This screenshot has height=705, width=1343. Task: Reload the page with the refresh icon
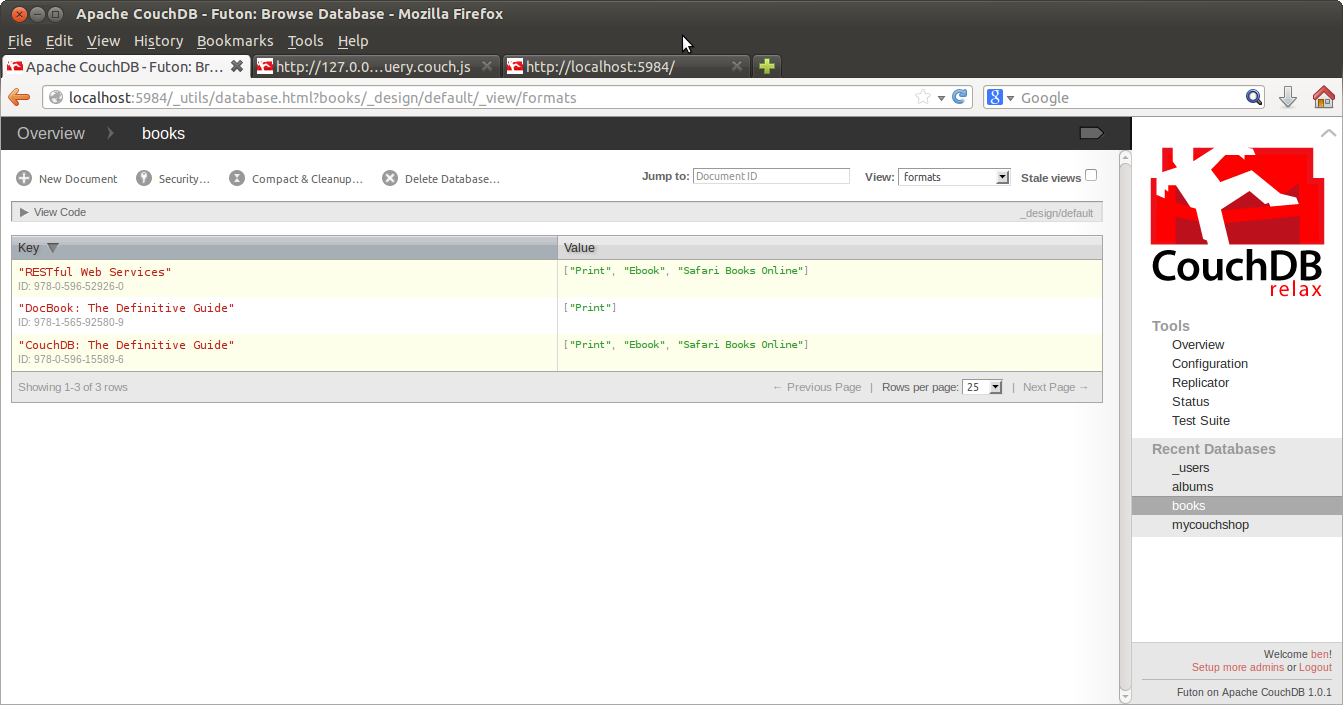point(960,97)
